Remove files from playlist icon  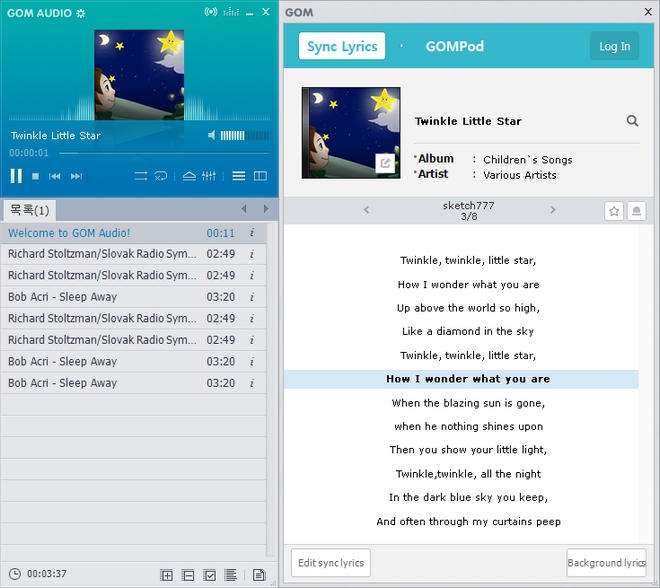pyautogui.click(x=188, y=575)
